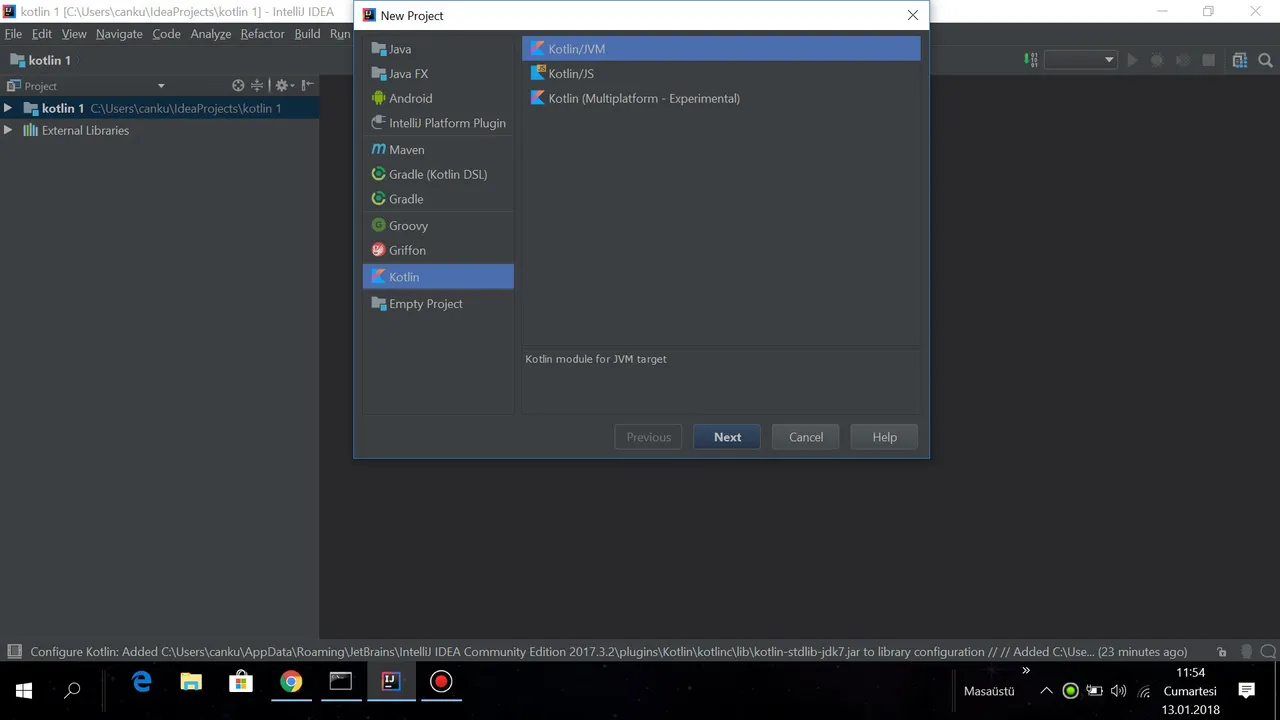Screen dimensions: 1280x720
Task: Click the Run play icon
Action: pos(1133,60)
